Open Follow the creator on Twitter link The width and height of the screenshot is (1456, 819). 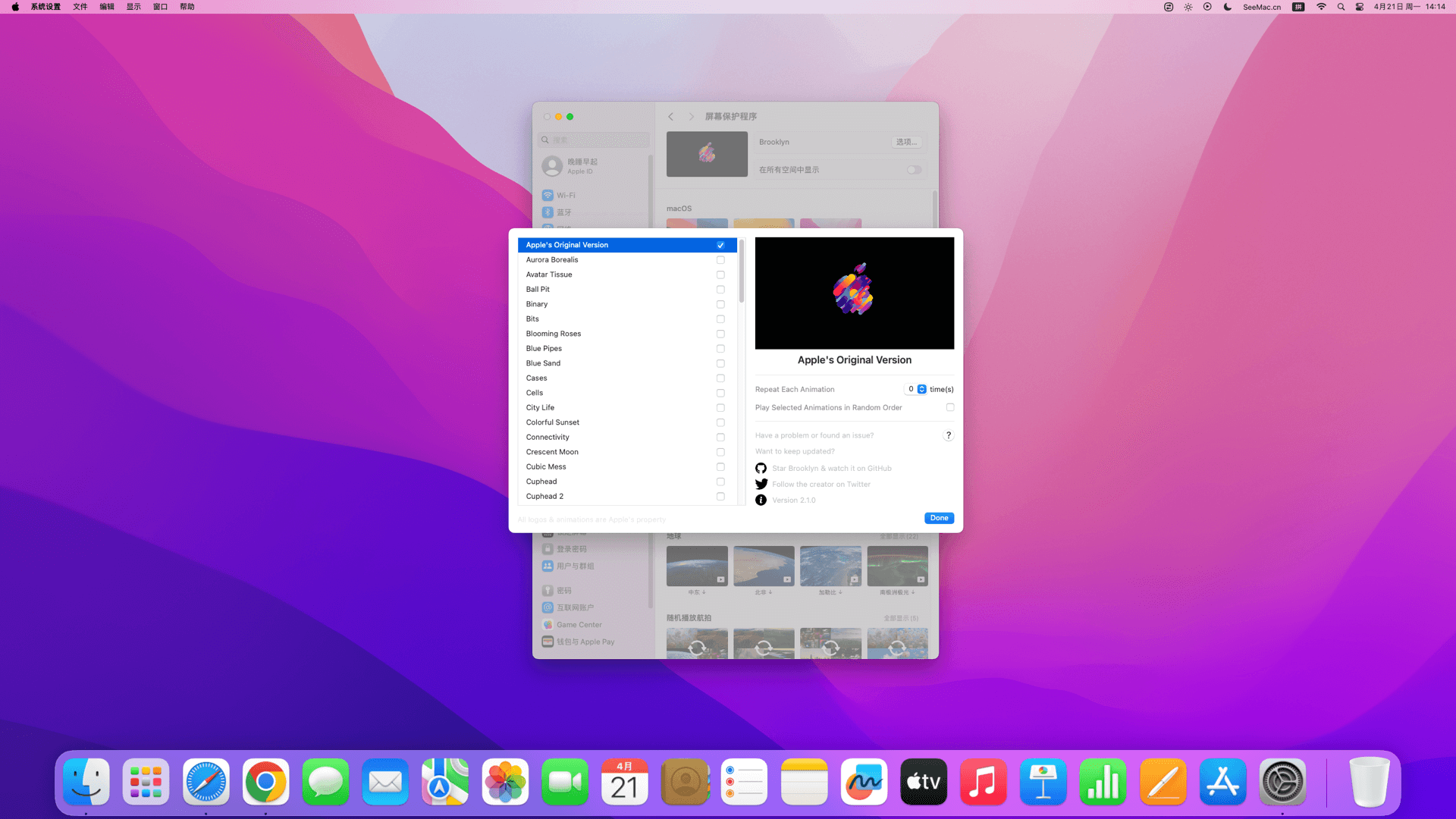pyautogui.click(x=821, y=485)
